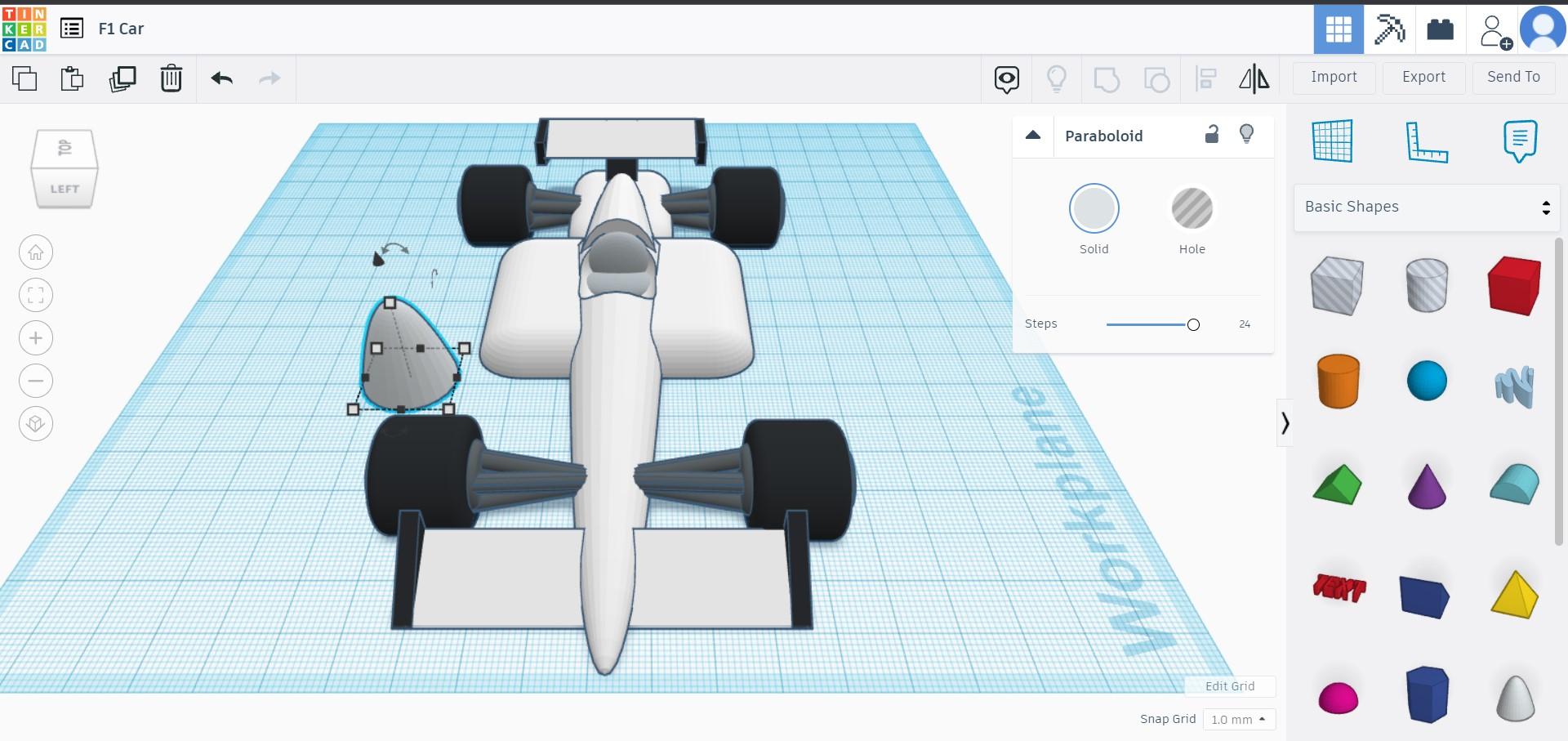Paste from clipboard
The image size is (1568, 741).
click(x=73, y=78)
